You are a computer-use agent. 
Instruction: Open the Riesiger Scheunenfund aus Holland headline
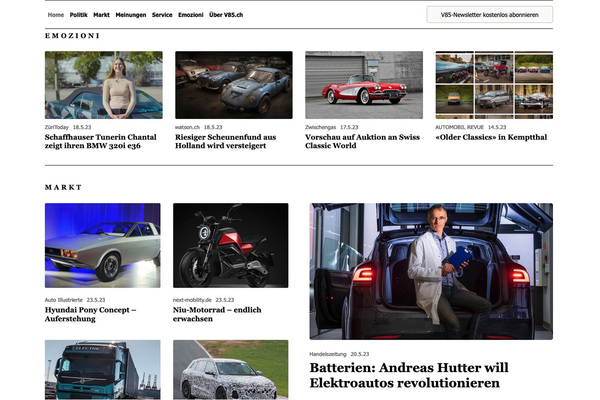click(225, 141)
